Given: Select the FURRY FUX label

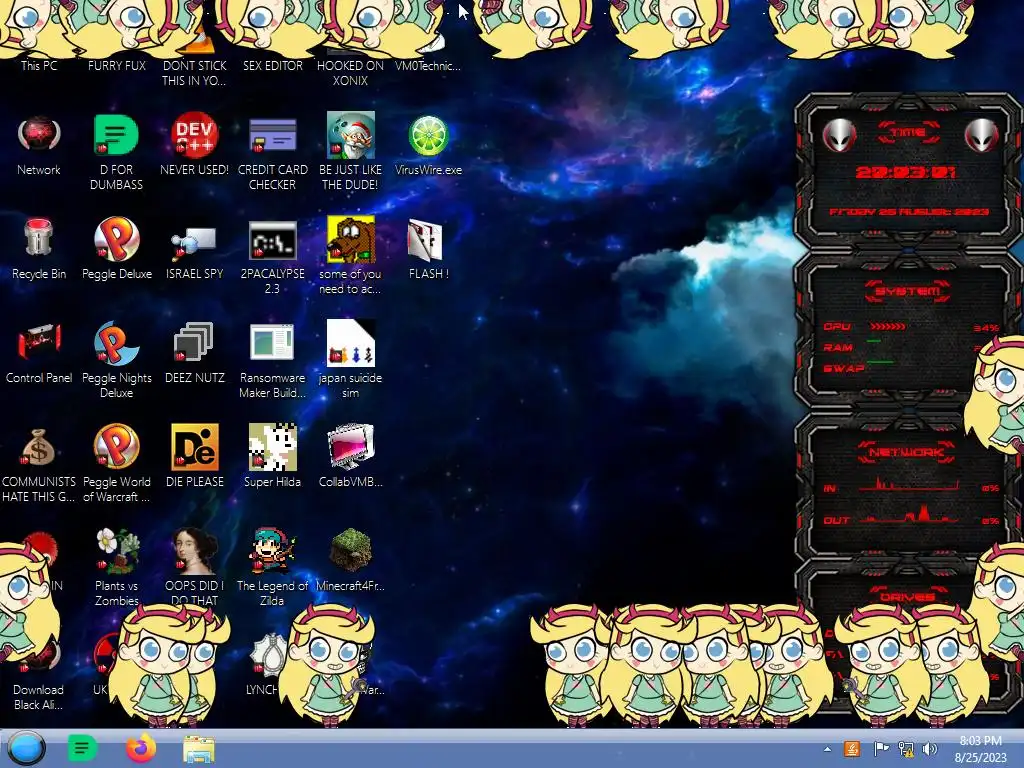Looking at the screenshot, I should coord(116,65).
